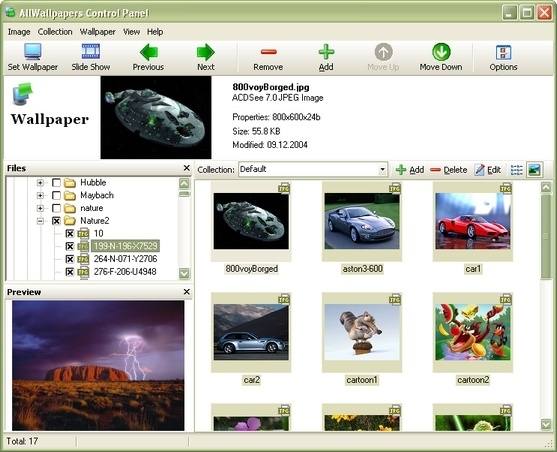Select the 276-F-206-U4948 file name
Screen dimensions: 557x452
125,271
